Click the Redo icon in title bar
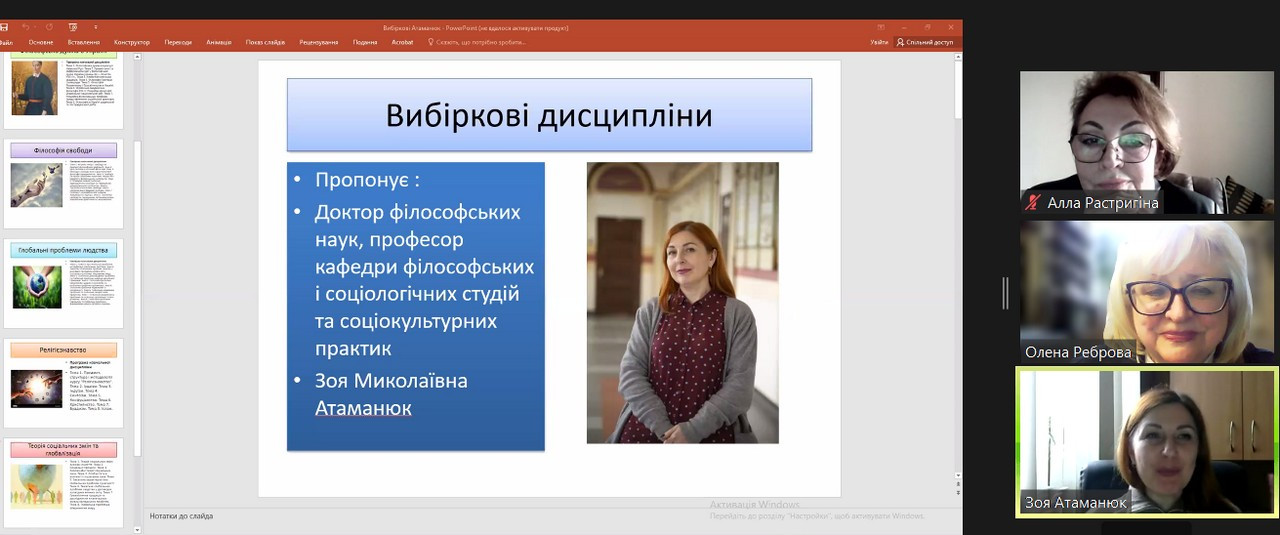1280x535 pixels. [49, 27]
